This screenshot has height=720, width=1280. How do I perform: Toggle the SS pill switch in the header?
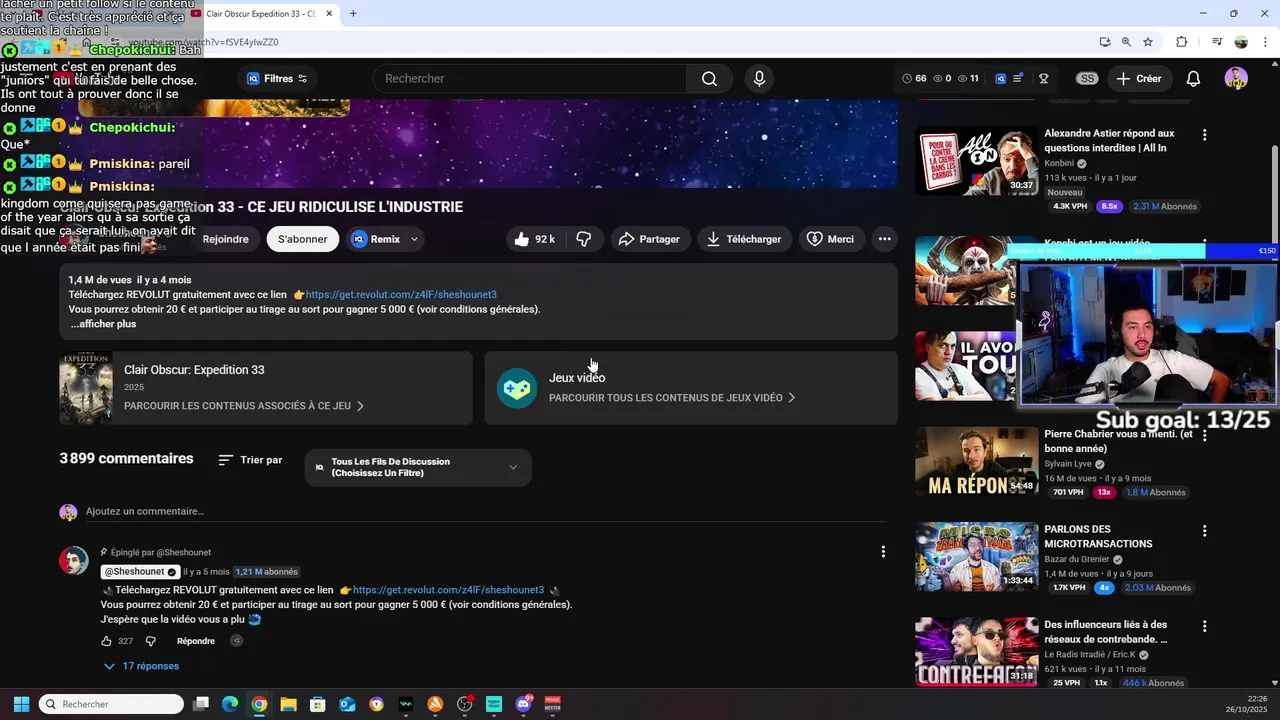1086,78
